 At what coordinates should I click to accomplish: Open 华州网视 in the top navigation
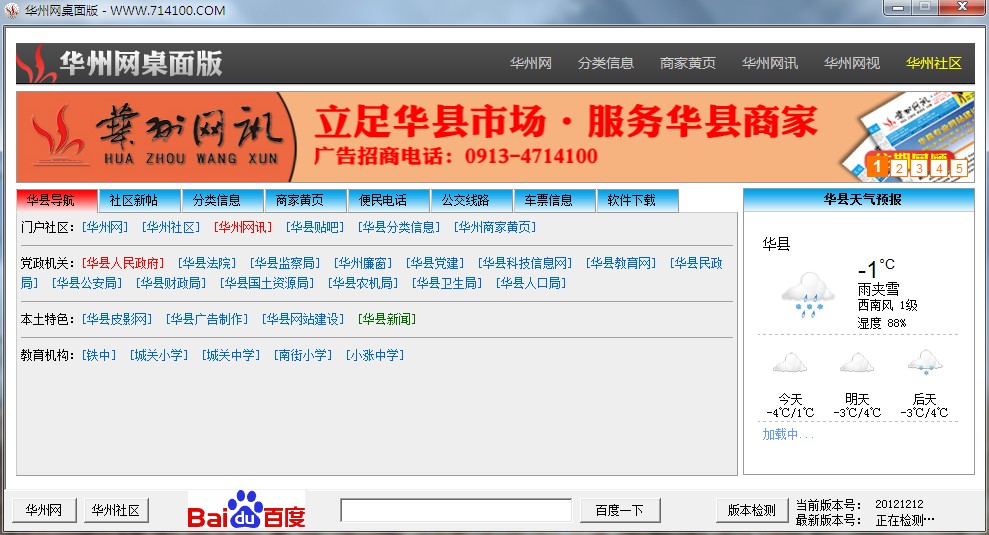851,63
